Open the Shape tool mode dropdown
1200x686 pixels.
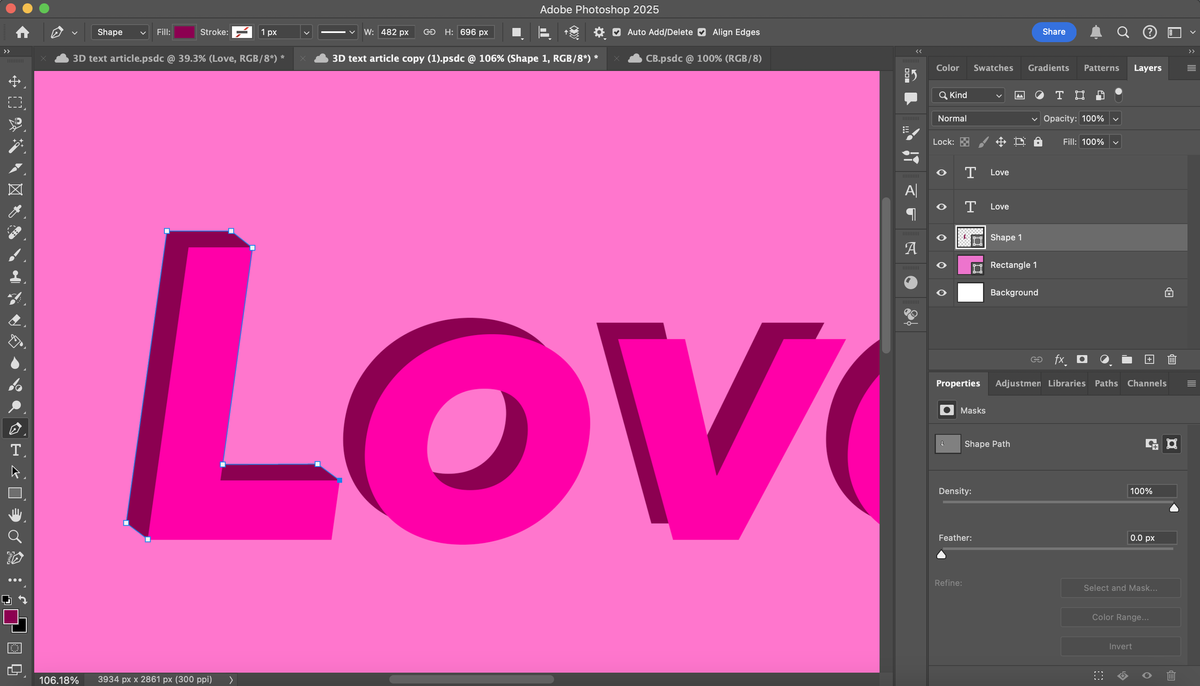coord(119,31)
